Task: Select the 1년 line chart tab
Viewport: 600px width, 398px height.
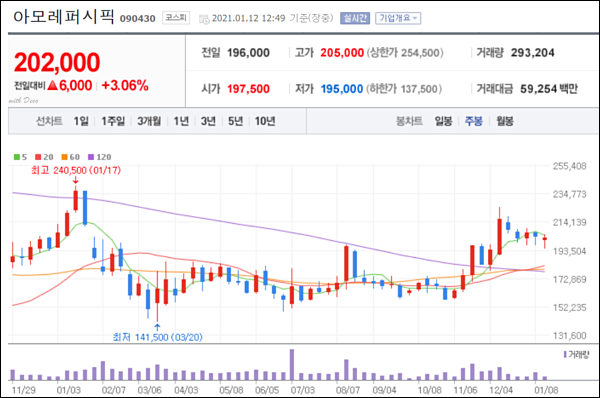Action: (181, 121)
